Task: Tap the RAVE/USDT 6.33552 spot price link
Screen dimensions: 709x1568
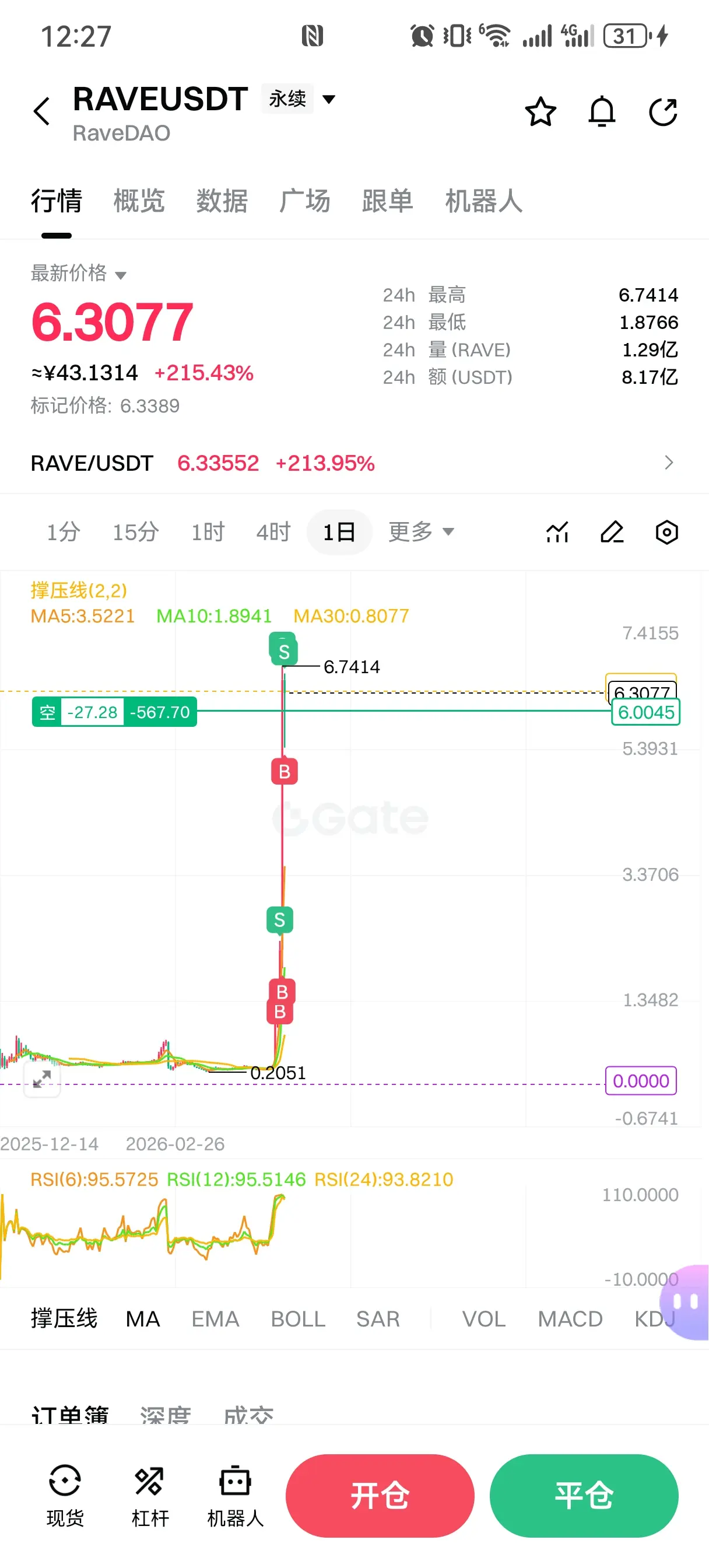Action: pos(218,463)
